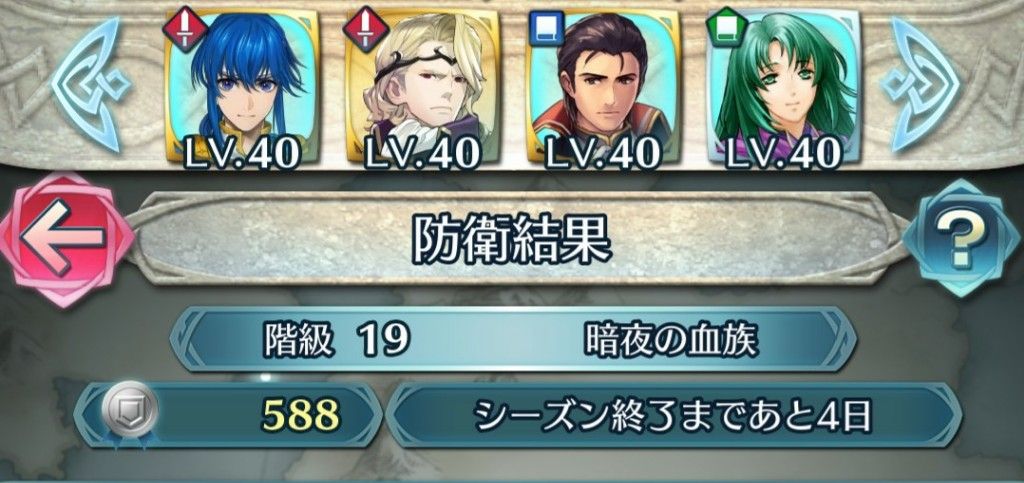Click the 階級 19 tier bar
The image size is (1024, 483).
514,339
